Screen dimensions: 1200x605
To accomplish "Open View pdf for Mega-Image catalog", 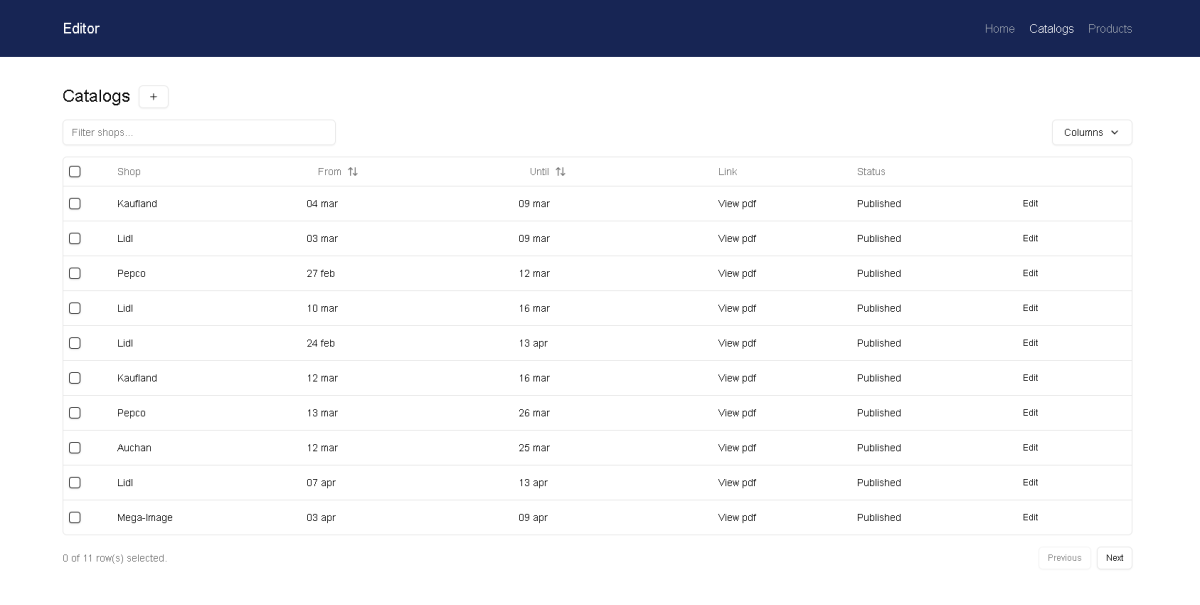I will click(737, 518).
